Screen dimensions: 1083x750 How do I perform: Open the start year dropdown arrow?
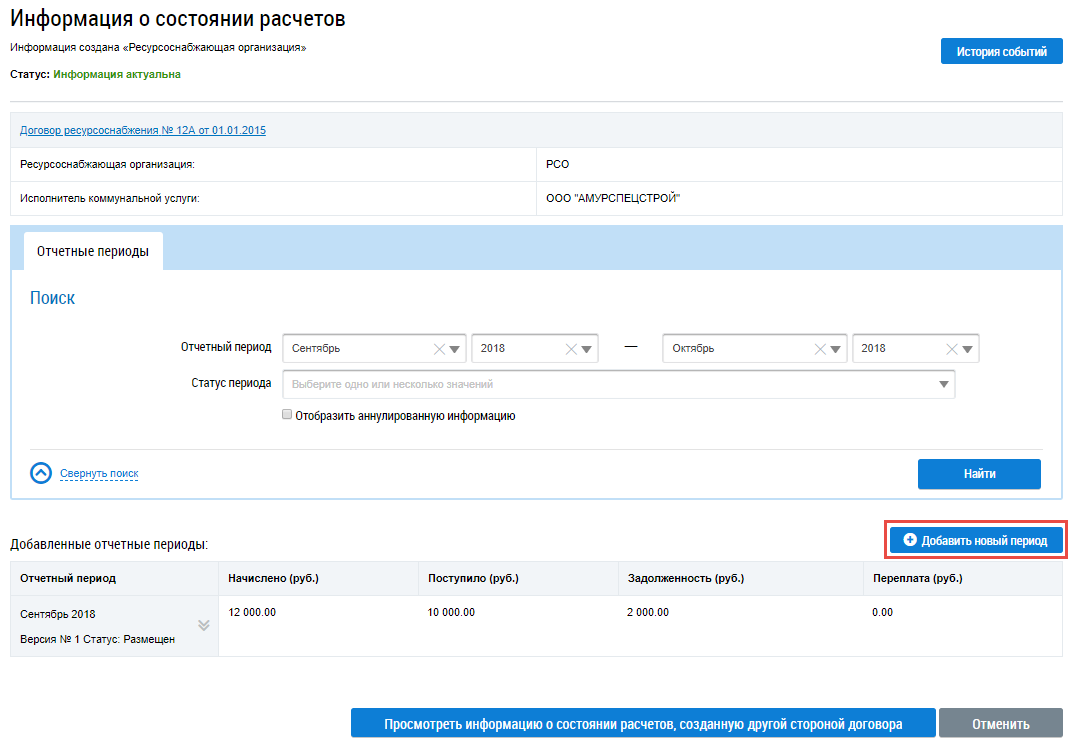coord(588,349)
